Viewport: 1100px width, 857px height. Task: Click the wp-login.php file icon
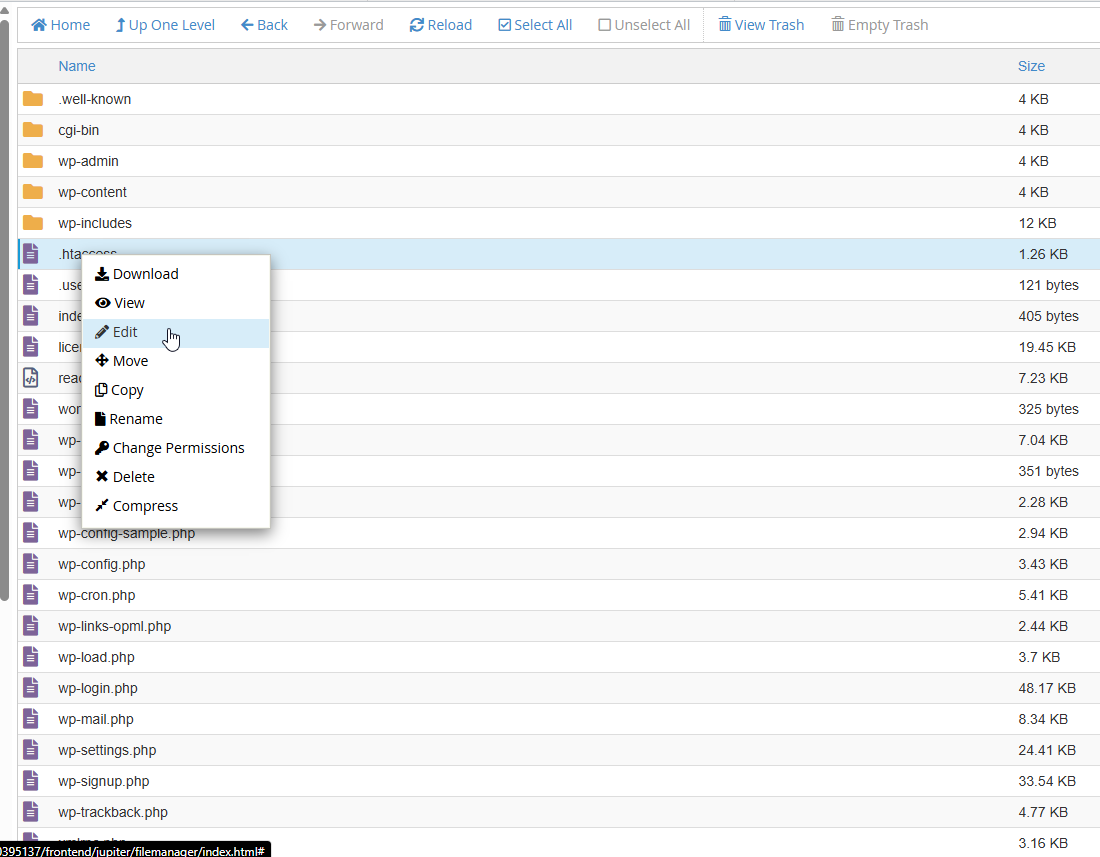pos(31,688)
